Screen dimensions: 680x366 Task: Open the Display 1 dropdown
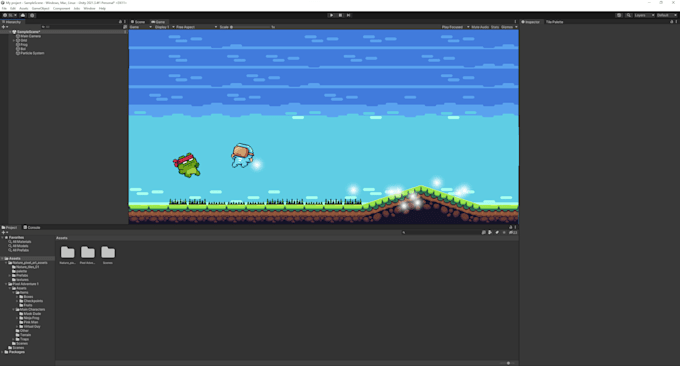(164, 27)
